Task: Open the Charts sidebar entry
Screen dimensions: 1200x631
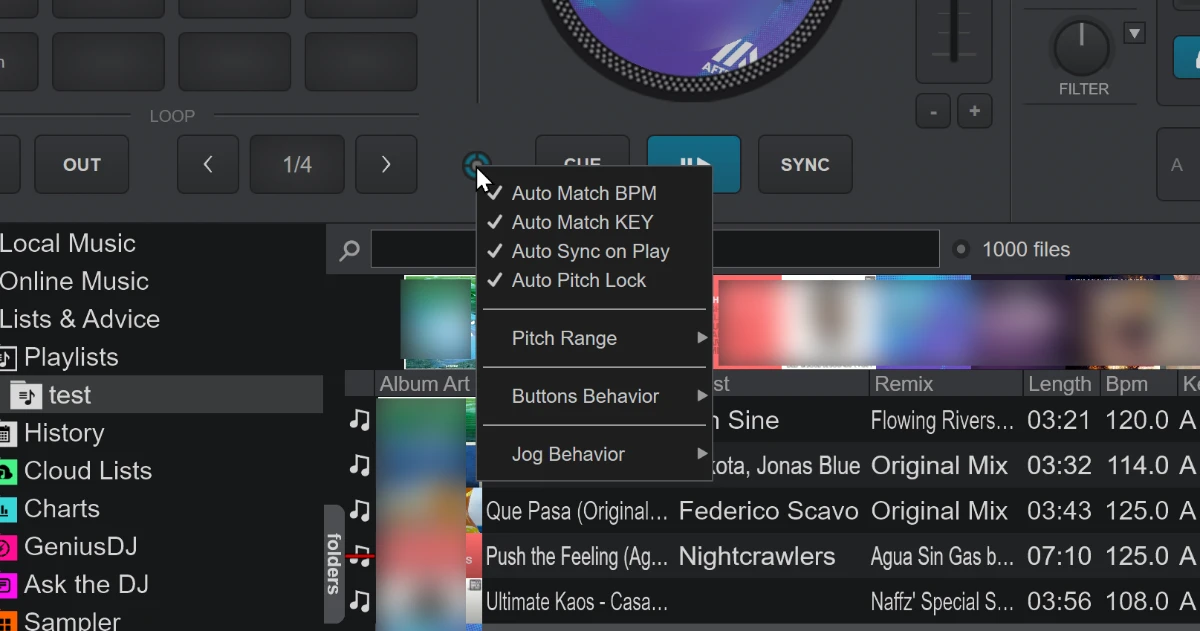Action: click(x=62, y=509)
